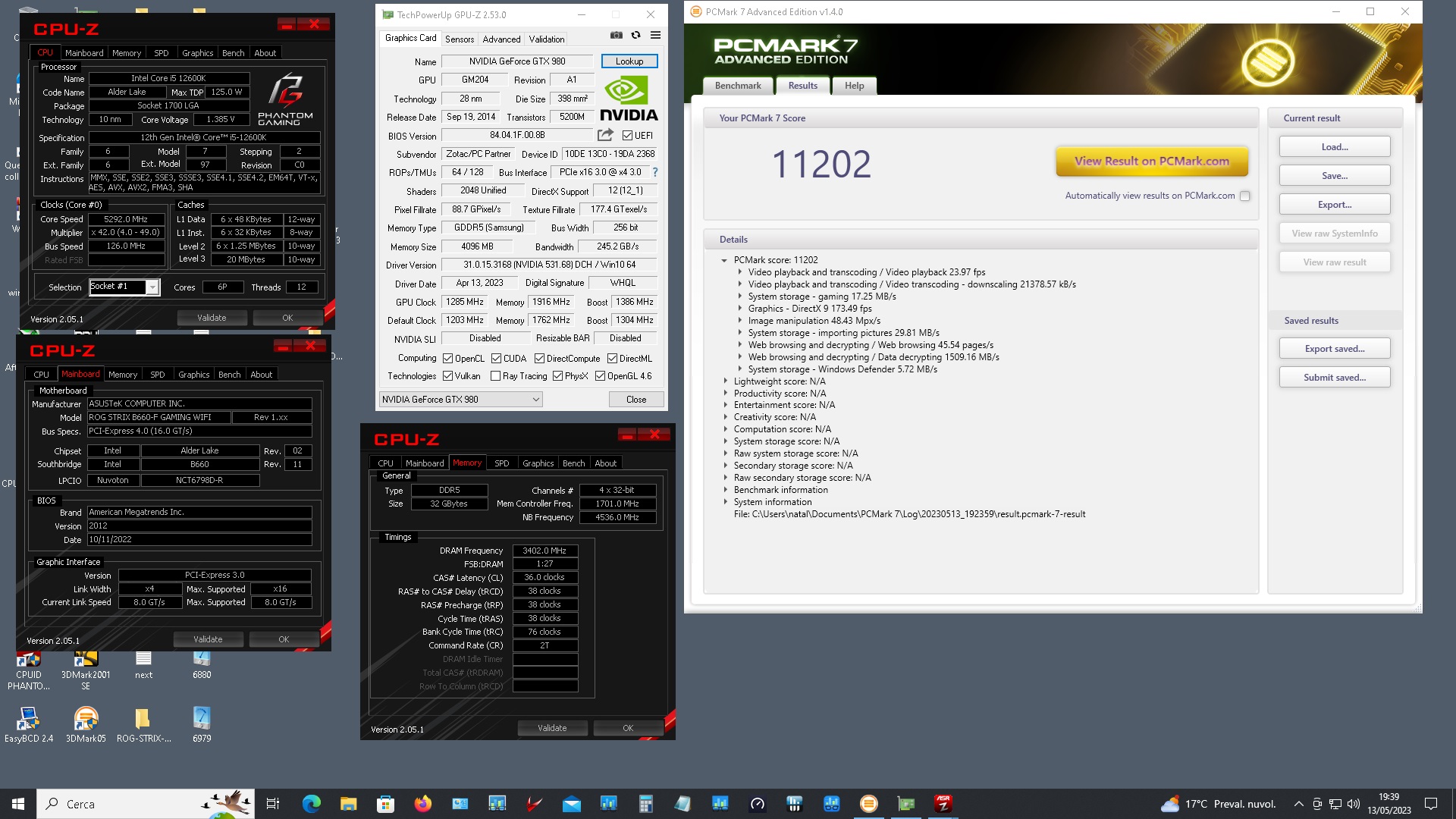Viewport: 1456px width, 819px height.
Task: Toggle the Vulkan checkbox
Action: coord(447,376)
